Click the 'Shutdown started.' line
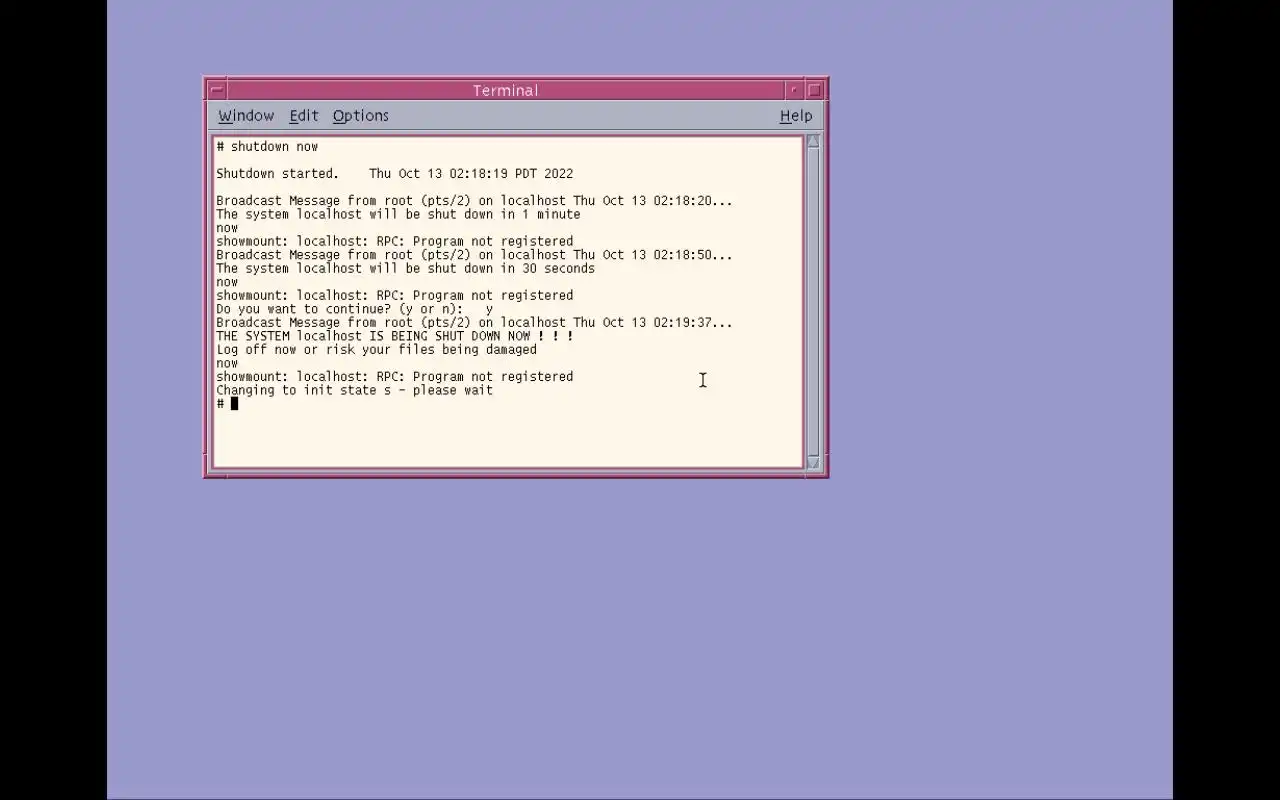This screenshot has height=800, width=1280. click(x=395, y=173)
